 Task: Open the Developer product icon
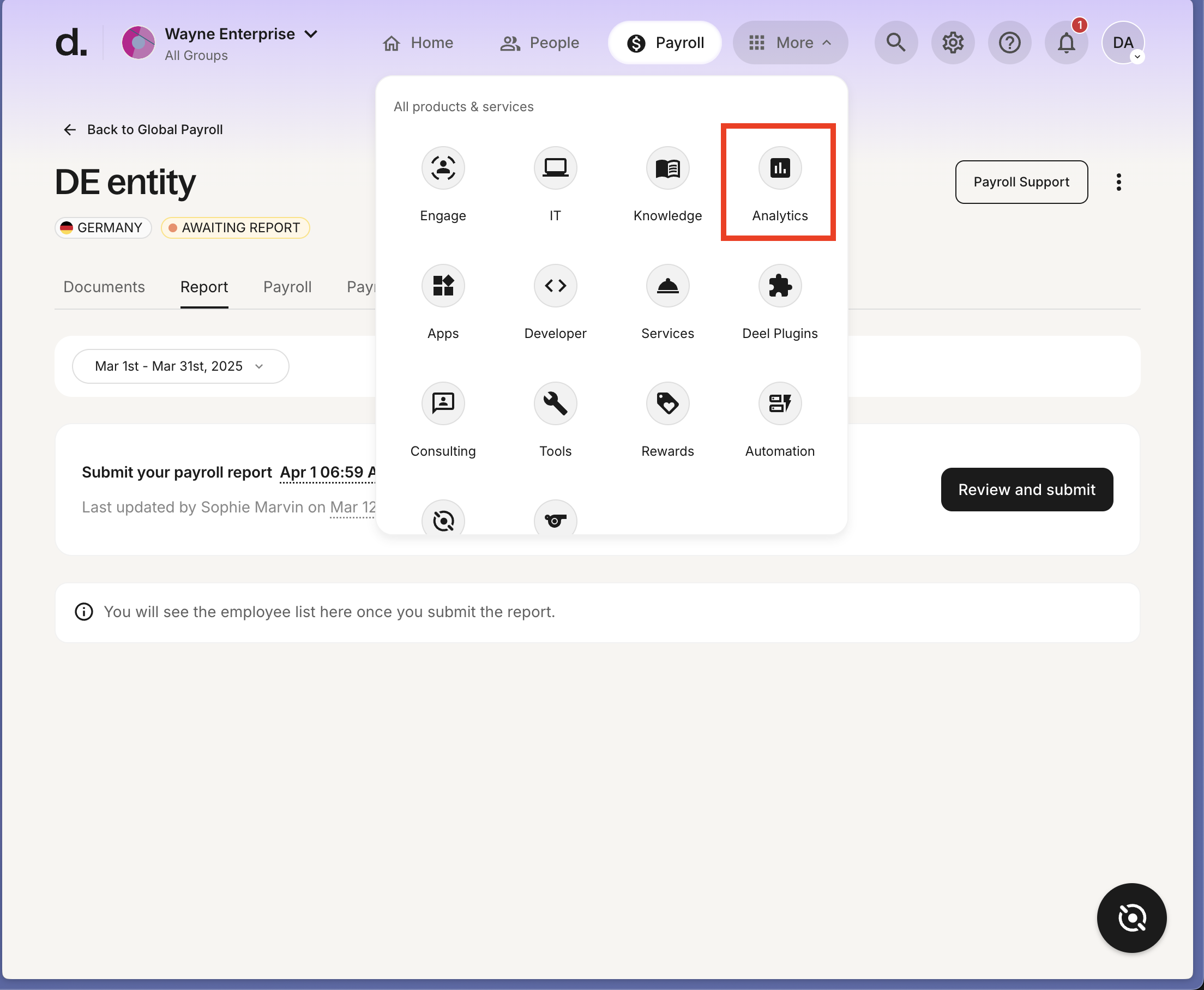(x=555, y=286)
